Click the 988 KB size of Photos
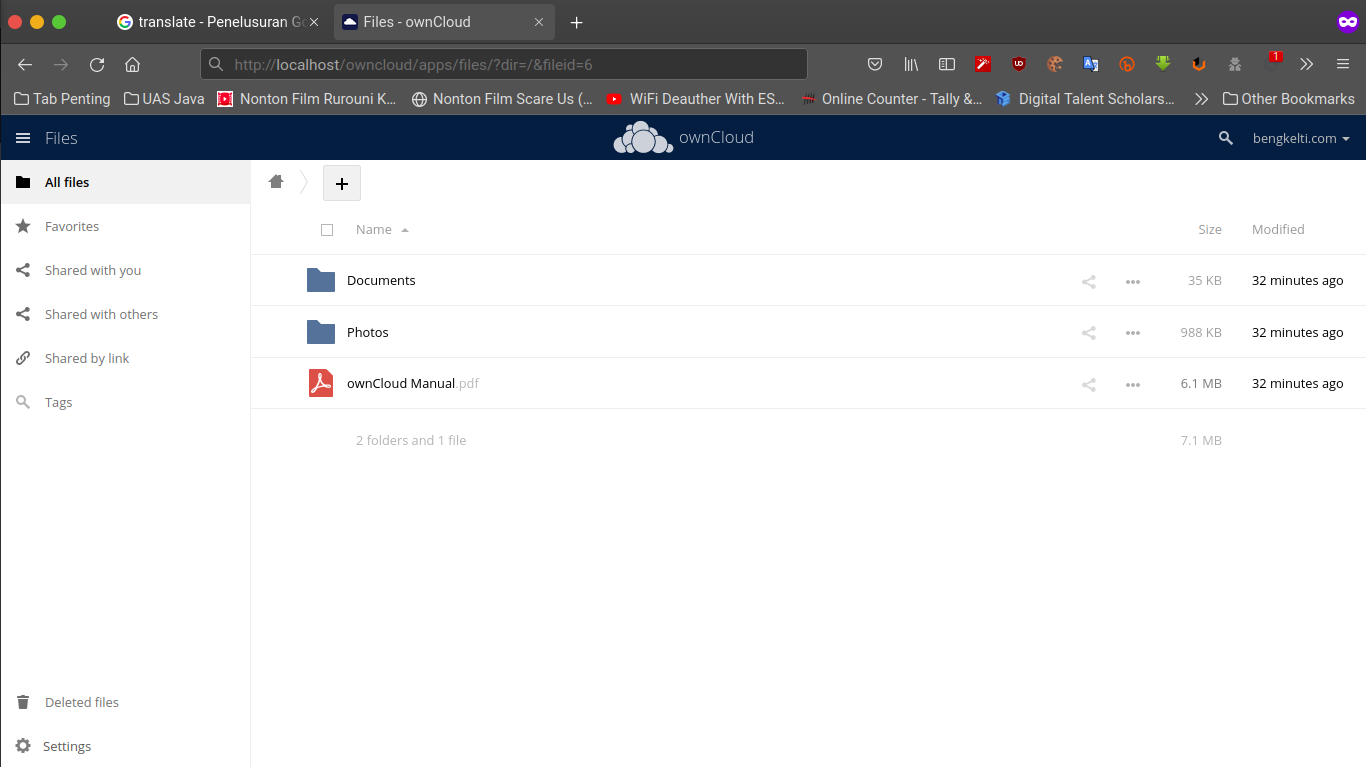This screenshot has height=767, width=1366. (1201, 332)
